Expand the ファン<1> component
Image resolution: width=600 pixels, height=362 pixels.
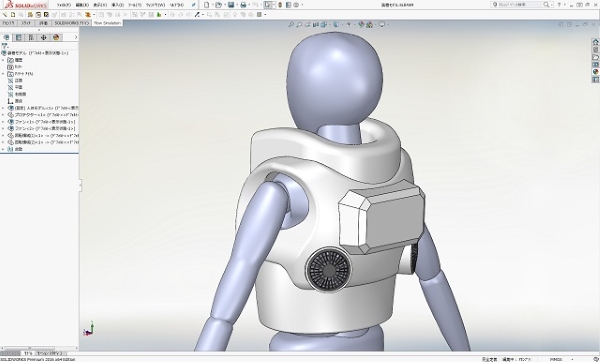point(3,122)
